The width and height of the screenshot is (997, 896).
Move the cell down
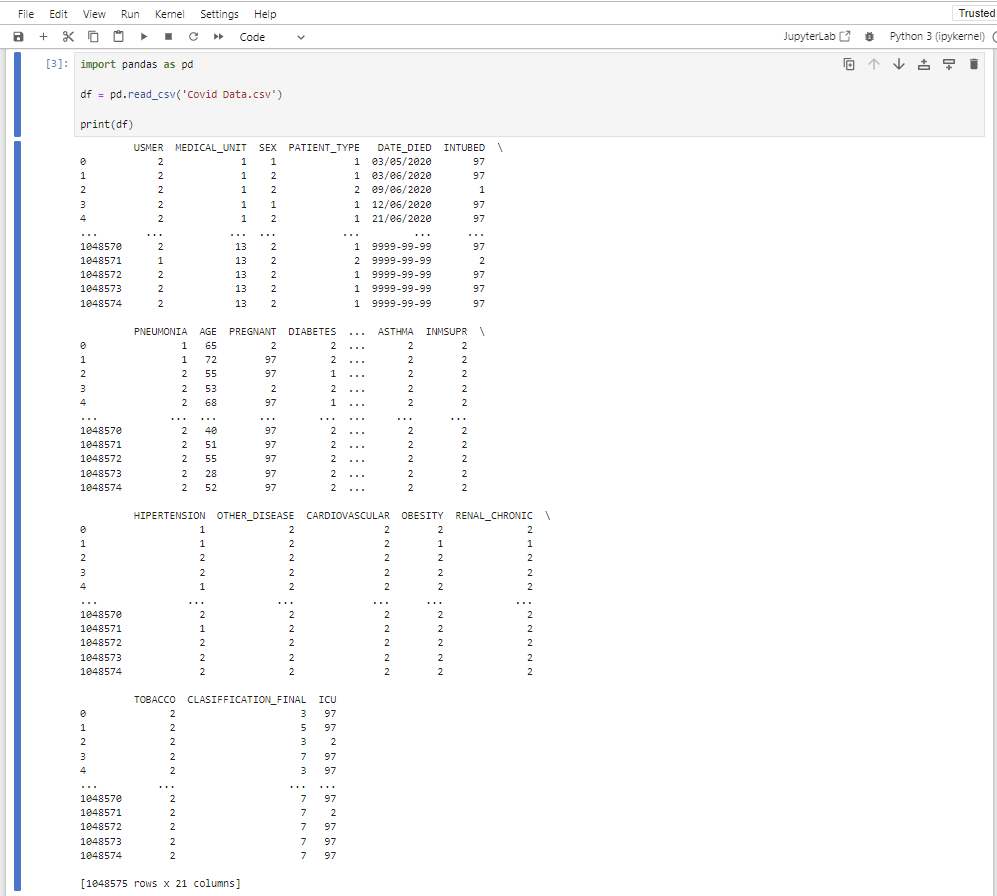tap(898, 64)
